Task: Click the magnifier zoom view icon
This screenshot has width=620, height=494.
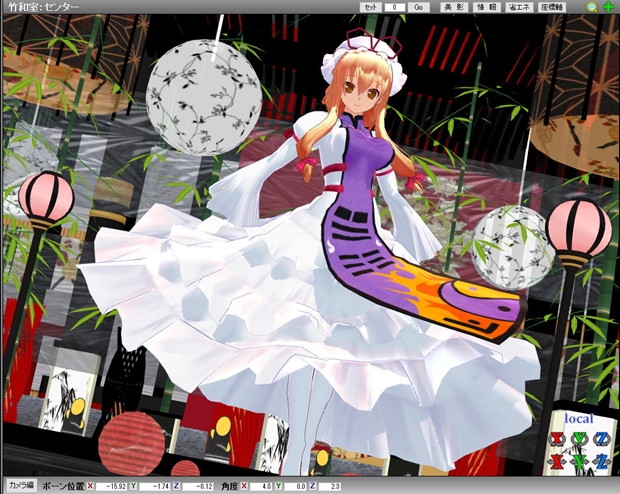Action: pyautogui.click(x=592, y=7)
